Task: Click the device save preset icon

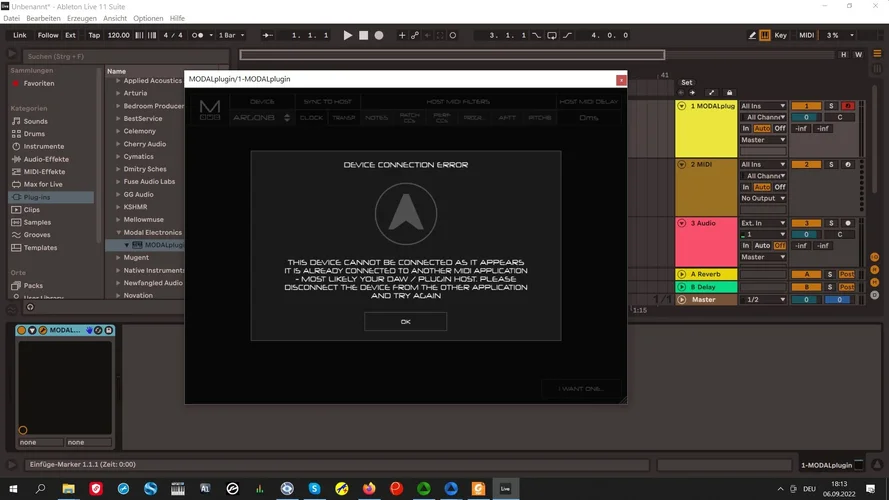Action: pyautogui.click(x=108, y=330)
